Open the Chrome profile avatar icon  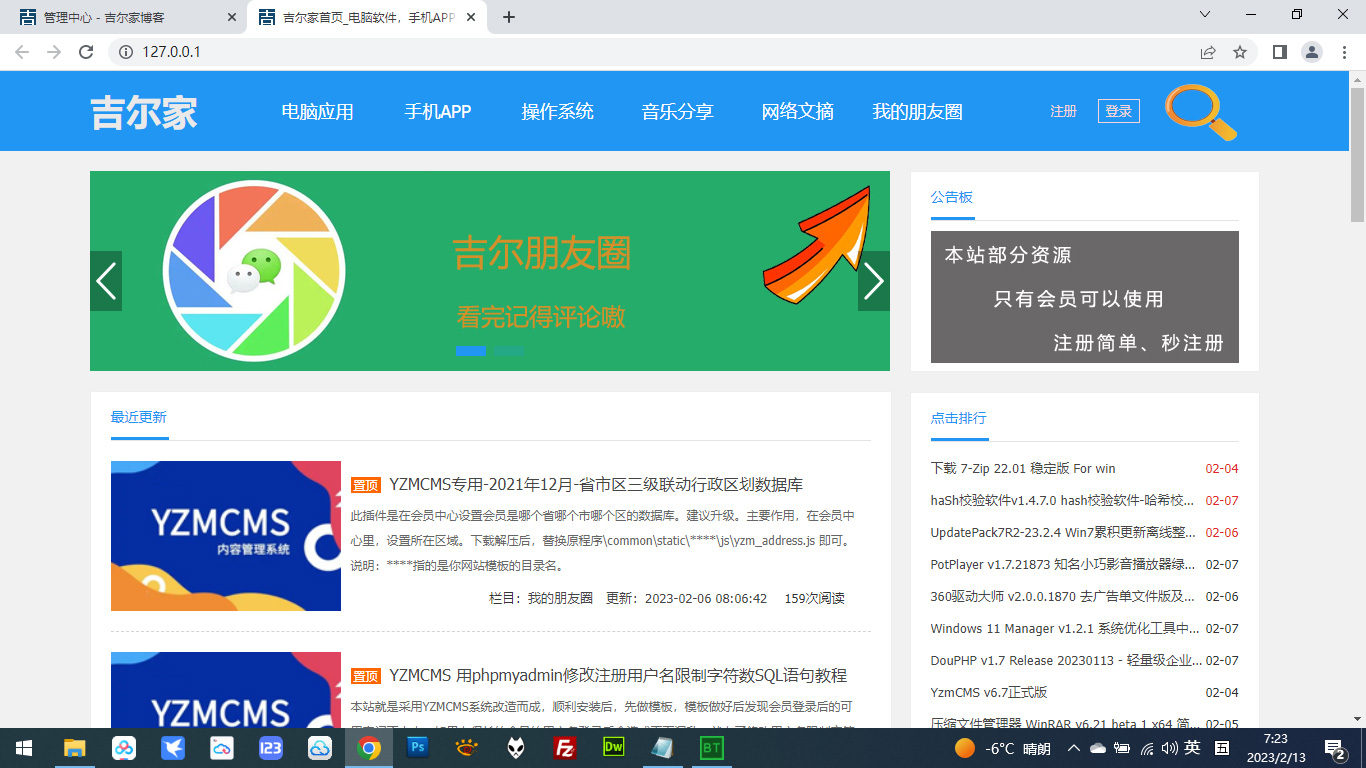click(x=1312, y=52)
